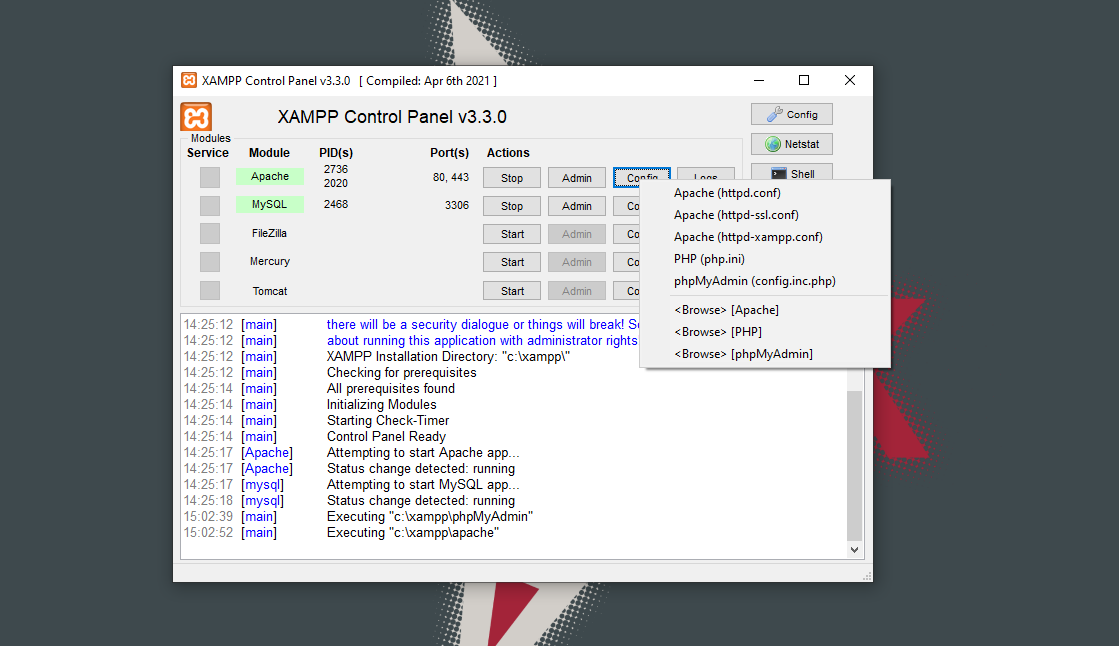Choose Apache (httpd-ssl.conf) from menu
1119x646 pixels.
click(736, 215)
